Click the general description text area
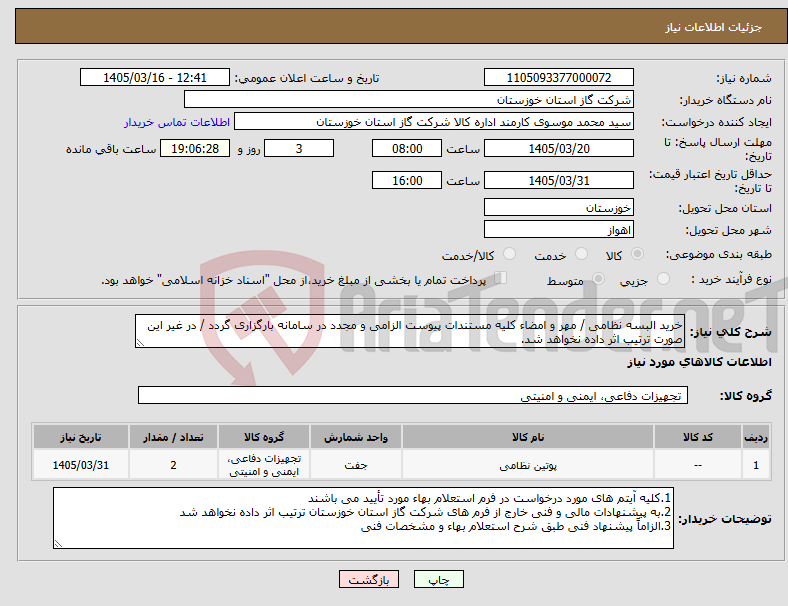The image size is (788, 606). tap(410, 332)
